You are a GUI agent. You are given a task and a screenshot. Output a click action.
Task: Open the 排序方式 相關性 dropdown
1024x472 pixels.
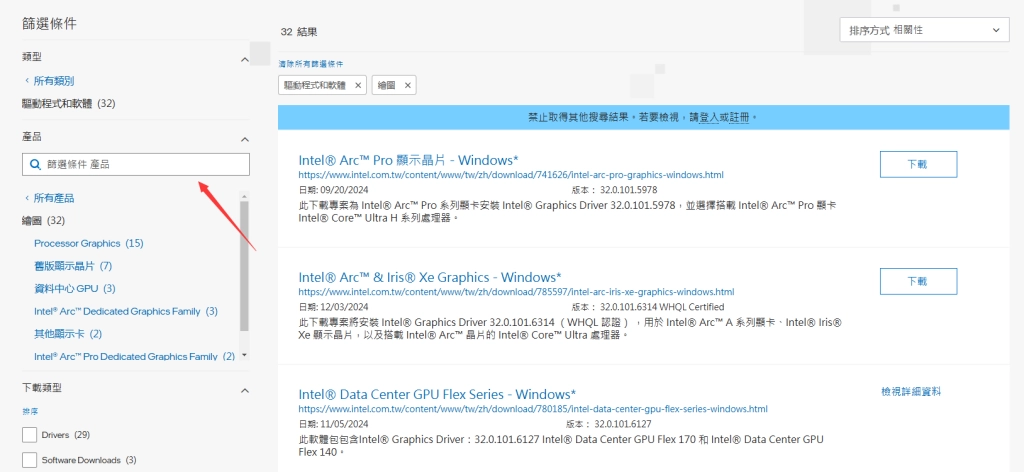924,30
